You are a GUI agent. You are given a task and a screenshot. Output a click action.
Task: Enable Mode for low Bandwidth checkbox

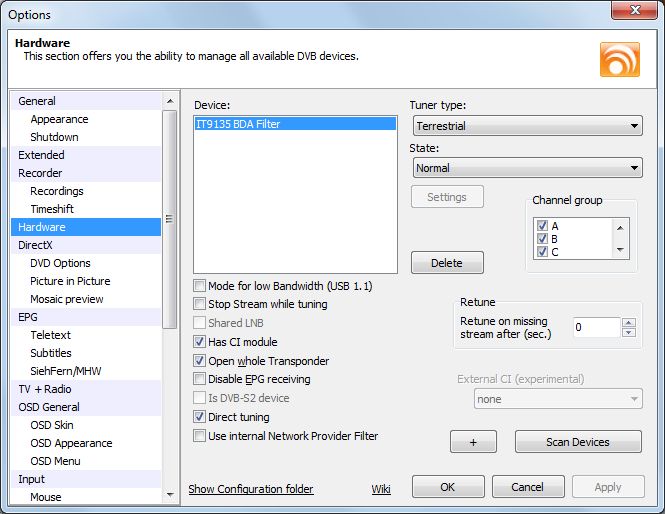[x=201, y=286]
